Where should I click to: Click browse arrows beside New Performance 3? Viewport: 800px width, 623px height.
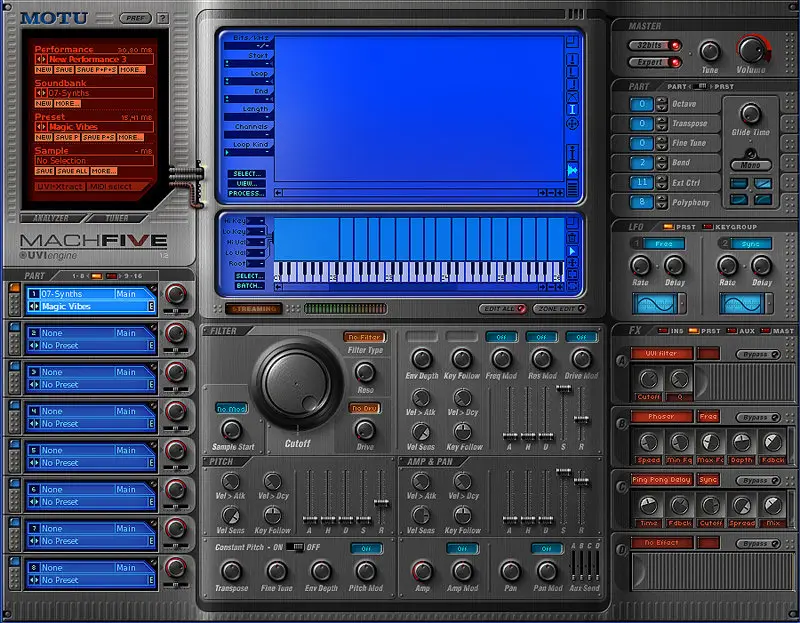40,59
